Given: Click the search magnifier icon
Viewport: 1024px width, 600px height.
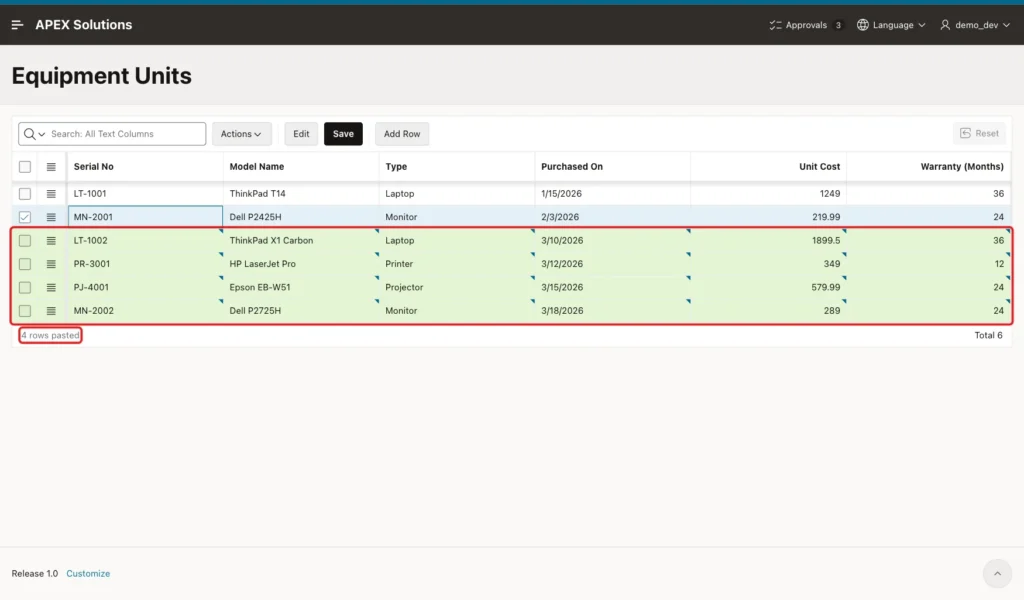Looking at the screenshot, I should (29, 134).
